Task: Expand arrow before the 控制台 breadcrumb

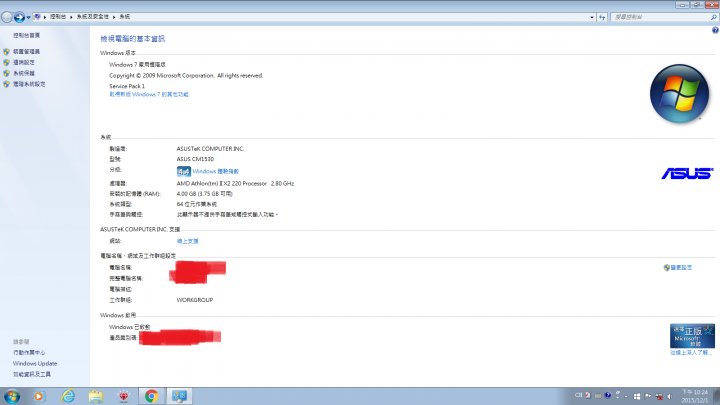Action: [45, 17]
